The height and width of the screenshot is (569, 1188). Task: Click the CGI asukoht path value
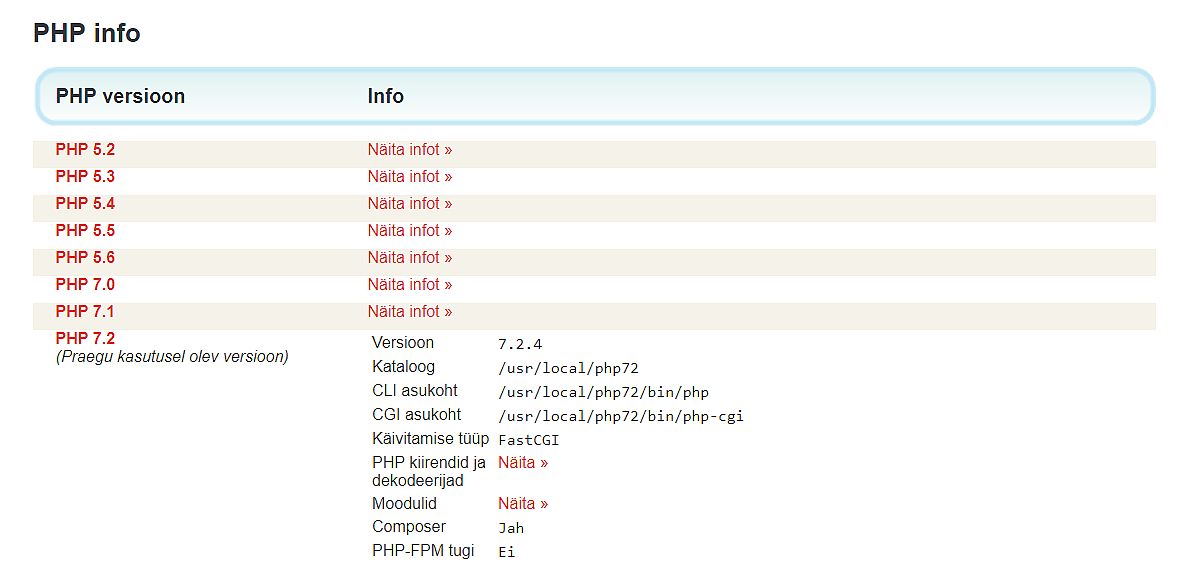click(x=620, y=416)
